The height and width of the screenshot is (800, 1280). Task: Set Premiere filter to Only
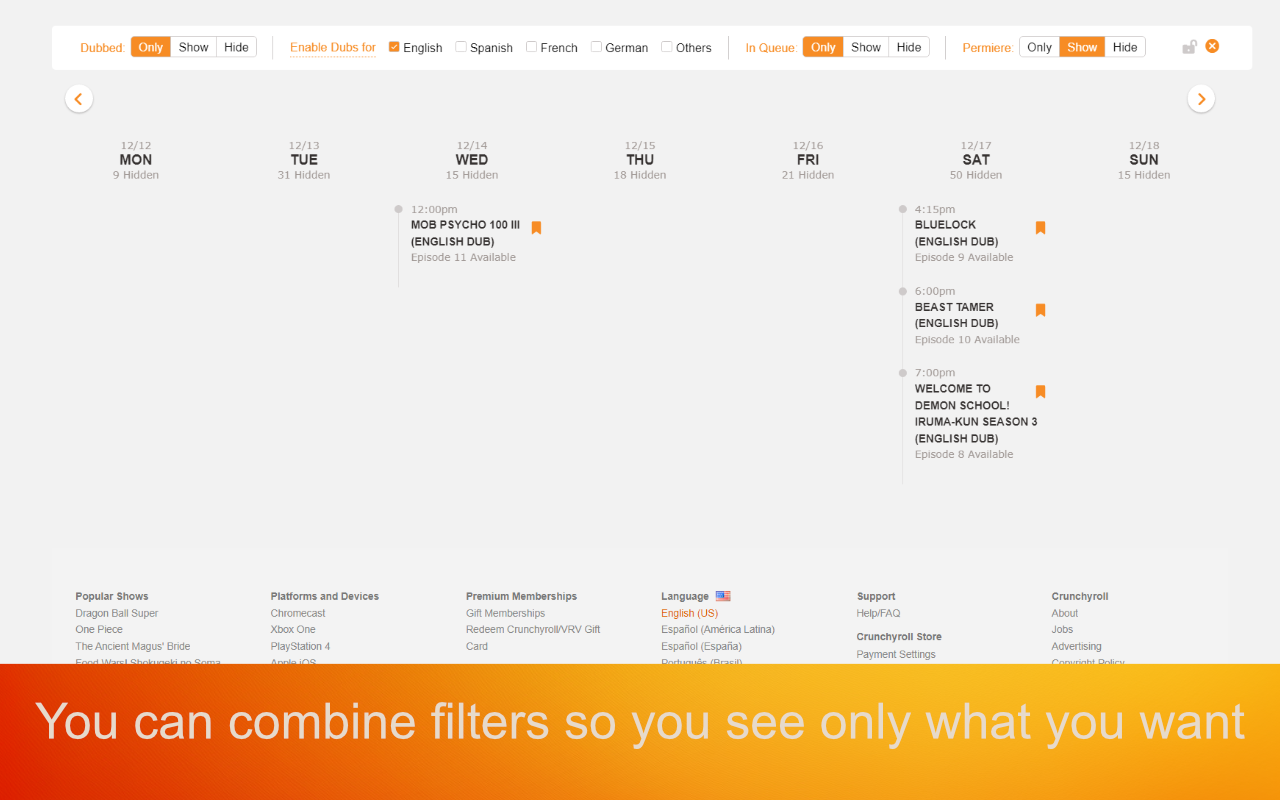pos(1039,46)
